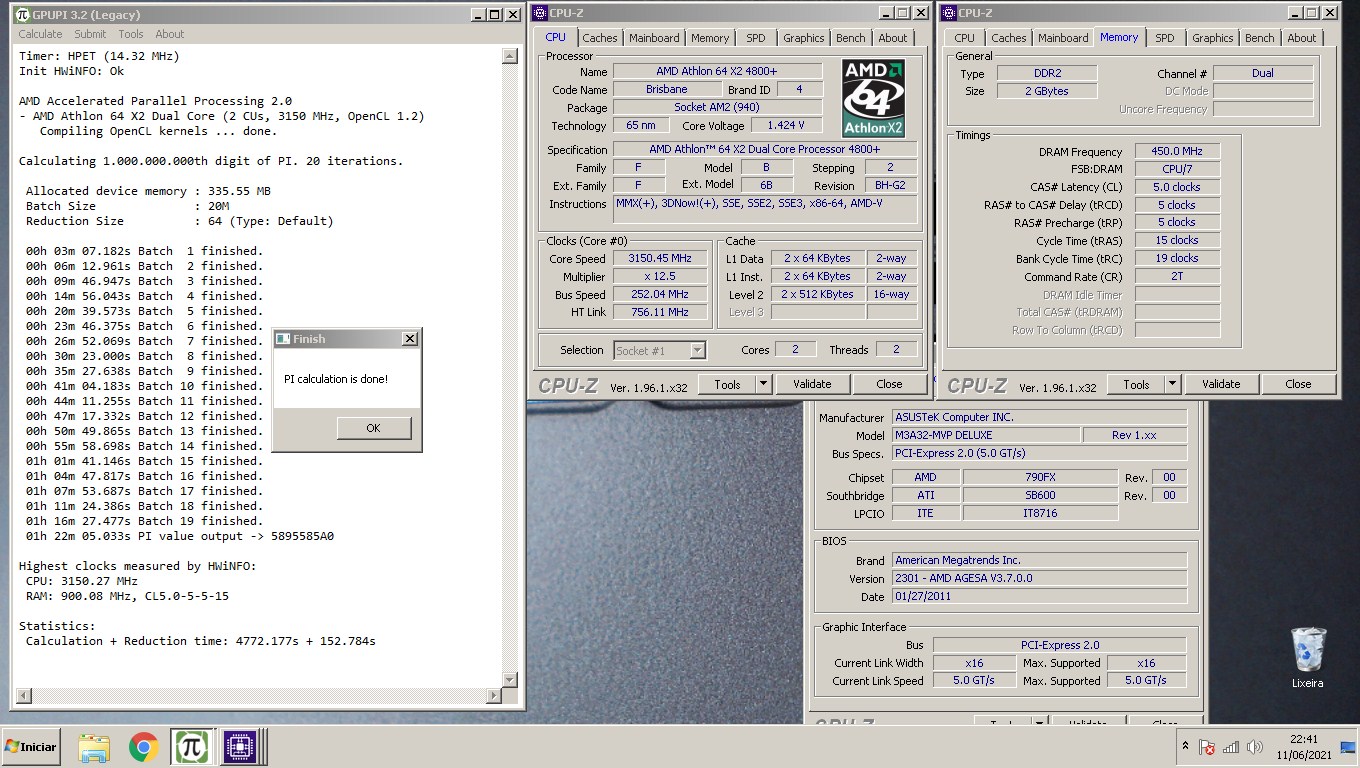
Task: Expand the Socket #1 selection dropdown
Action: pos(697,350)
